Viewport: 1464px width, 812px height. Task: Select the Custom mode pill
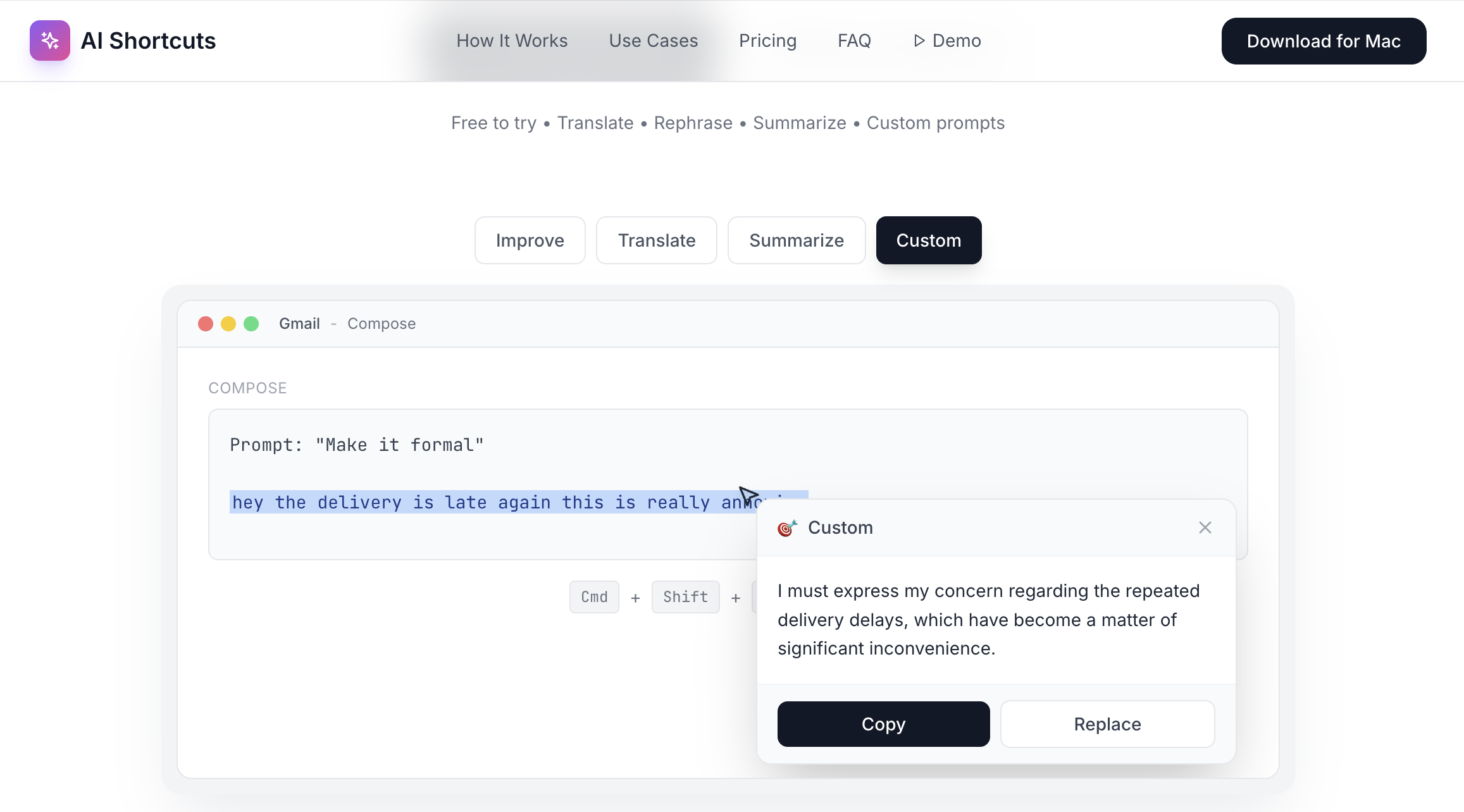tap(928, 240)
